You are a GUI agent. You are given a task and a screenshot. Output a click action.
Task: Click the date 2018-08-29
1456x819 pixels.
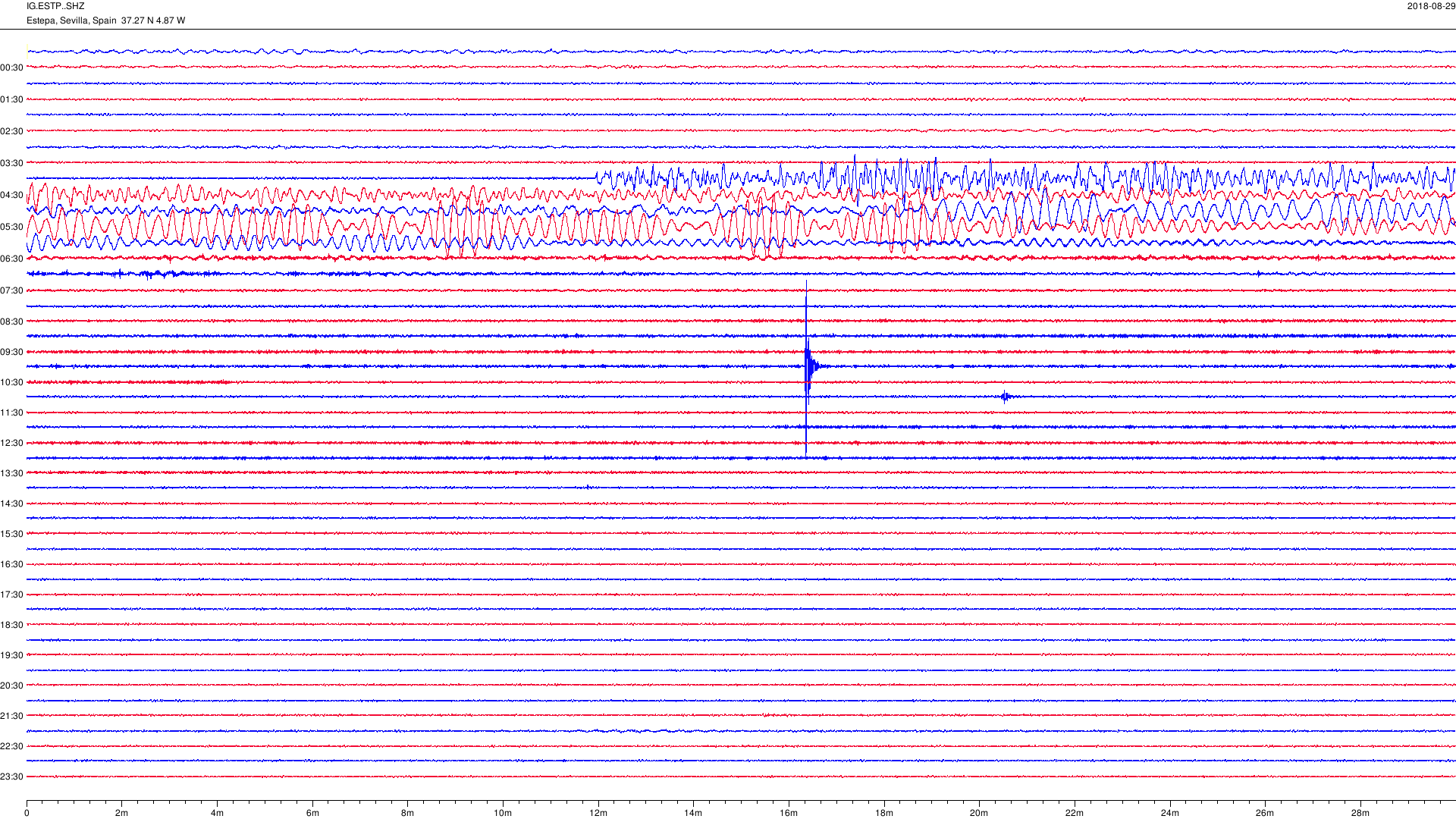1431,6
